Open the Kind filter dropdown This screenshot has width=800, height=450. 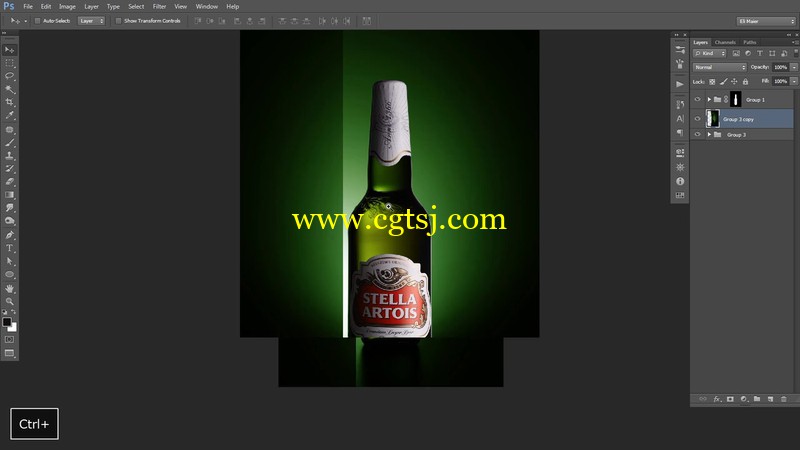709,54
